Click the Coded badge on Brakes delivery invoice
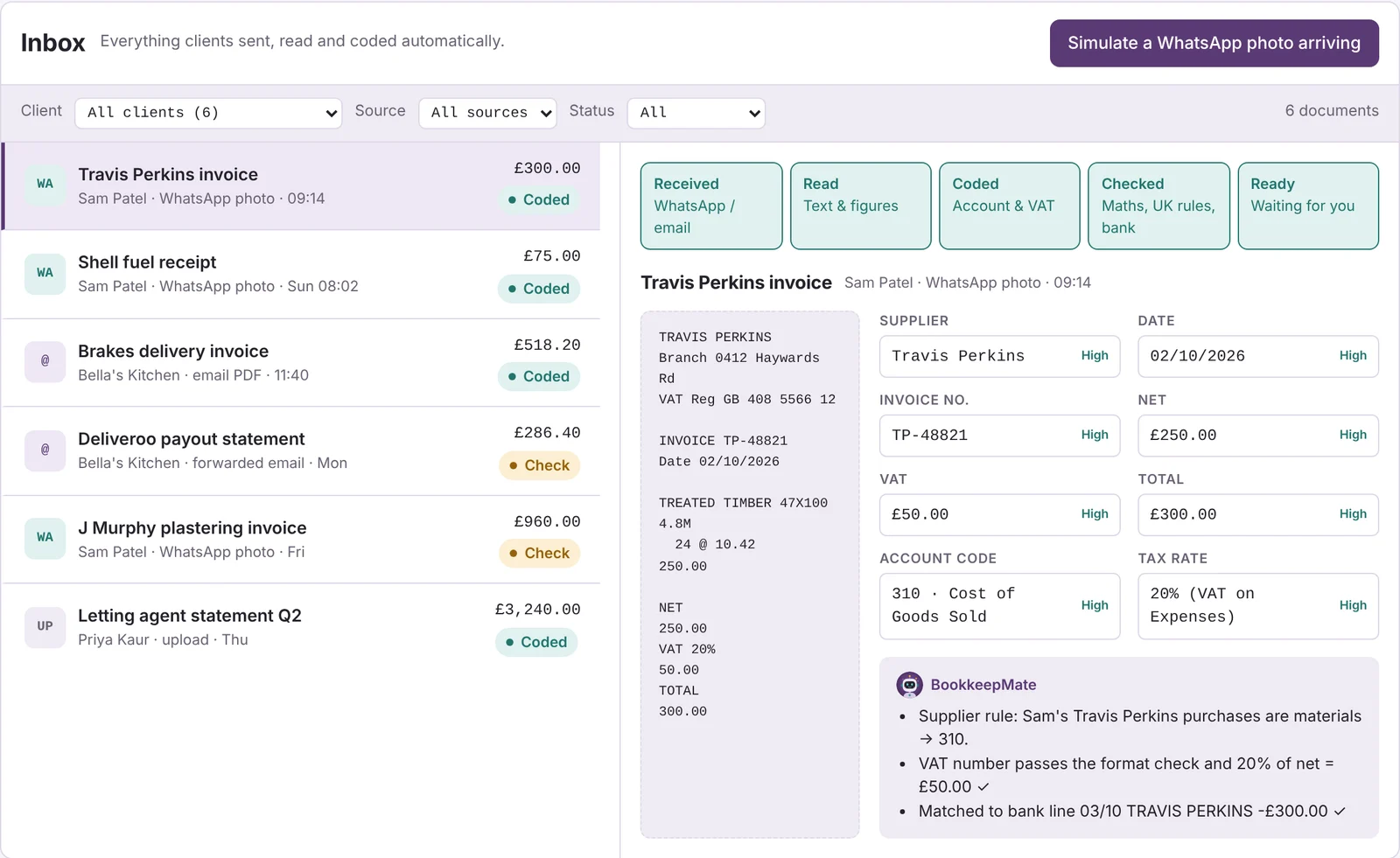 tap(538, 377)
